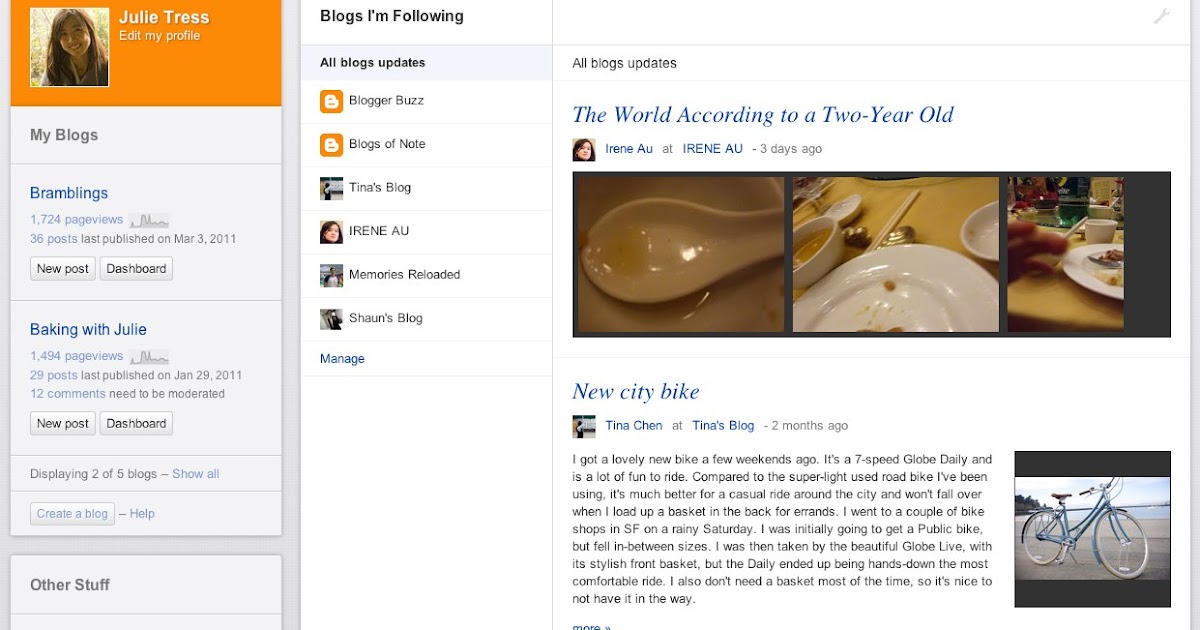This screenshot has height=630, width=1200.
Task: Click the Create a blog button
Action: 72,514
